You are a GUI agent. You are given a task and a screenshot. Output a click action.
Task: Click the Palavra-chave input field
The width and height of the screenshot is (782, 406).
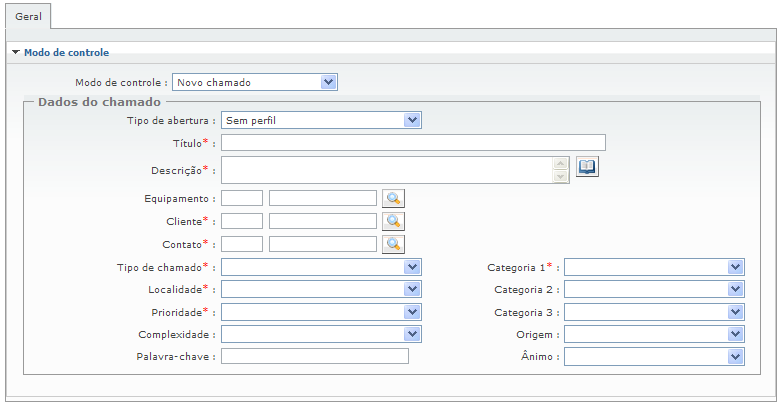click(315, 356)
